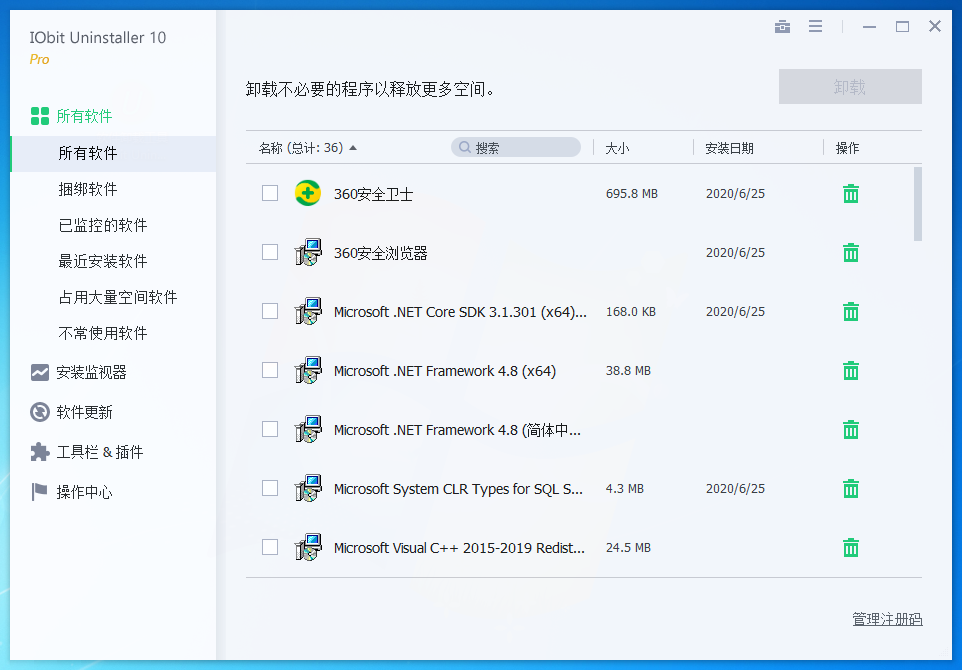
Task: Click the magnifier icon in search box
Action: (464, 147)
